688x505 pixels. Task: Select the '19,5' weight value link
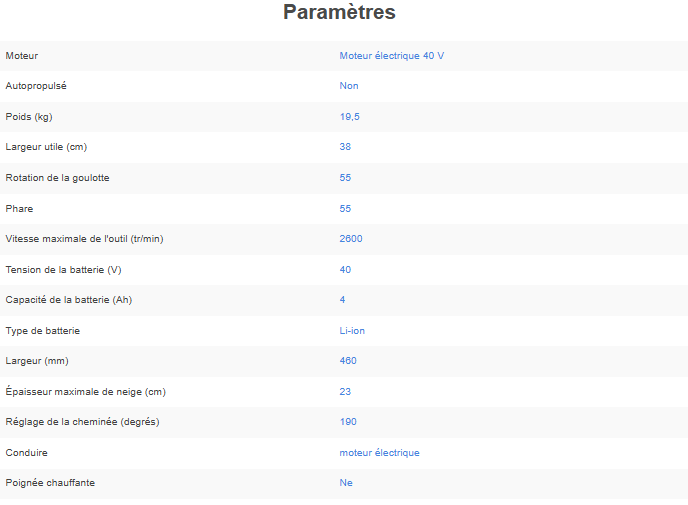pos(349,117)
